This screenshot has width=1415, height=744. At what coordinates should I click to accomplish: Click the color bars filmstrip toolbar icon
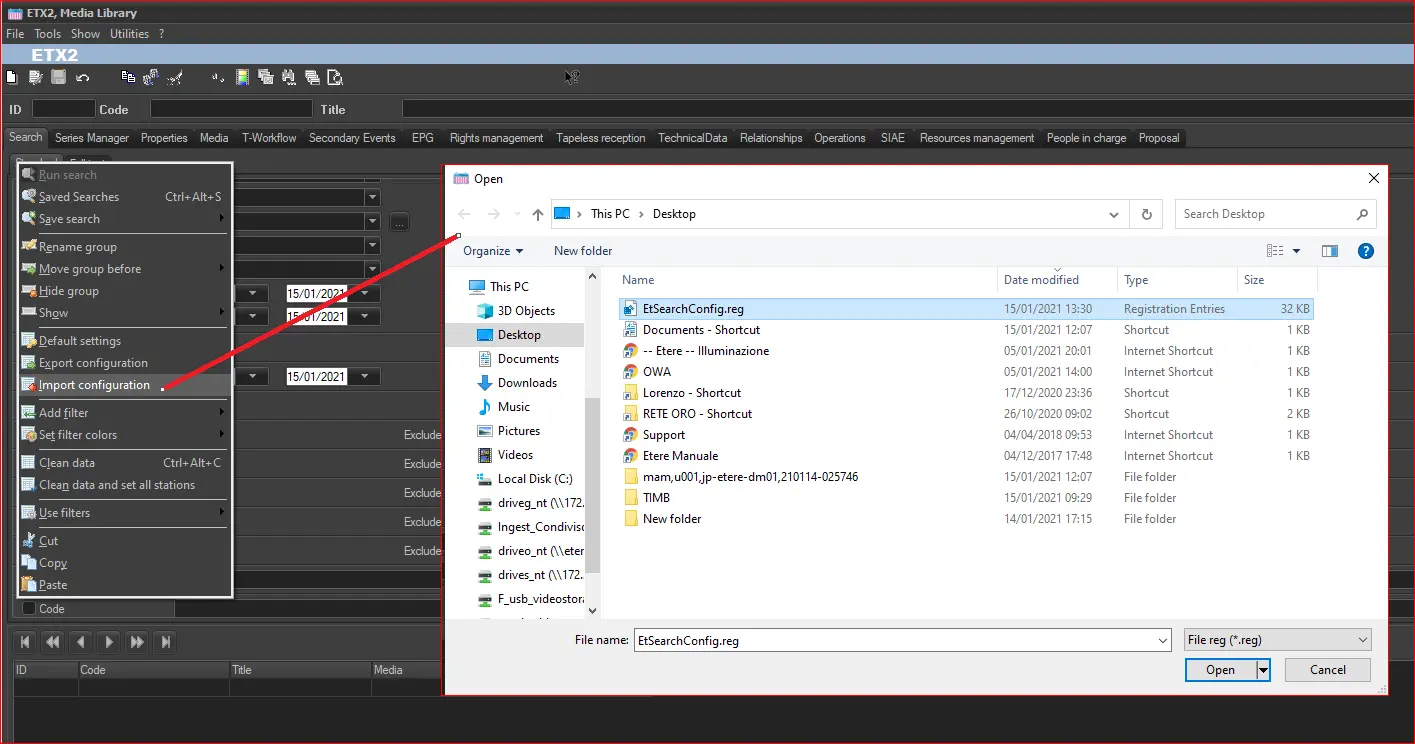click(x=242, y=77)
